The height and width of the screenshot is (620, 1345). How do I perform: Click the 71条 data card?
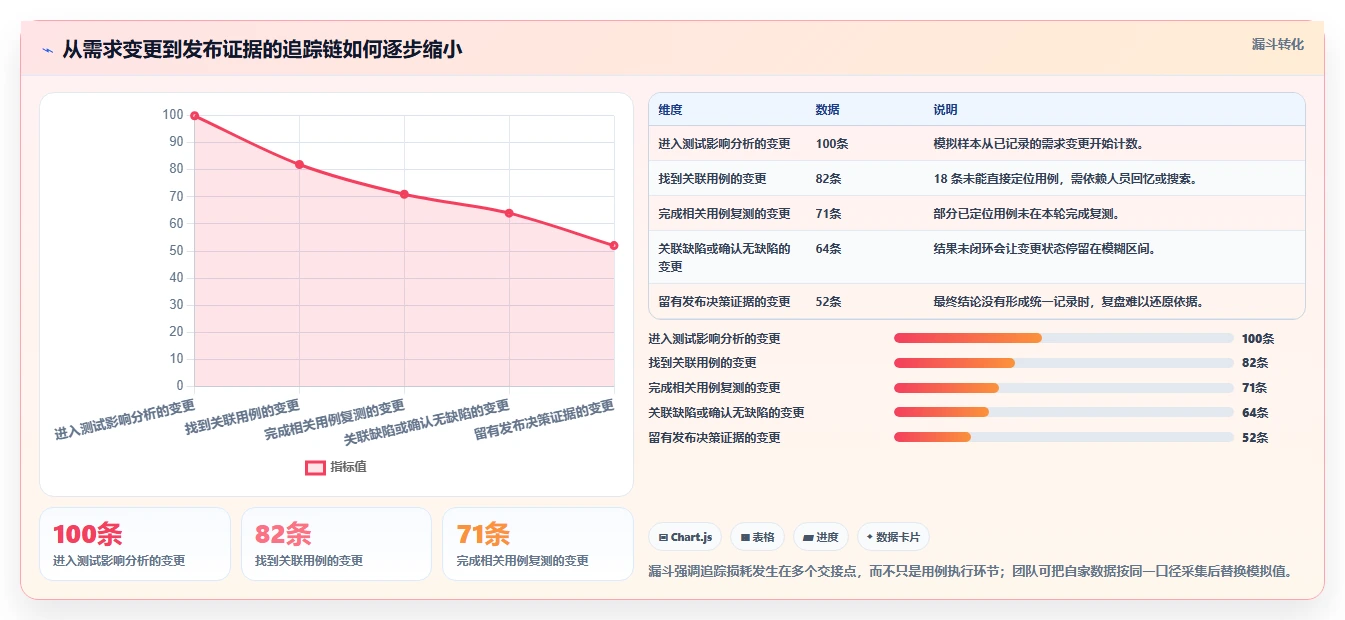click(538, 544)
